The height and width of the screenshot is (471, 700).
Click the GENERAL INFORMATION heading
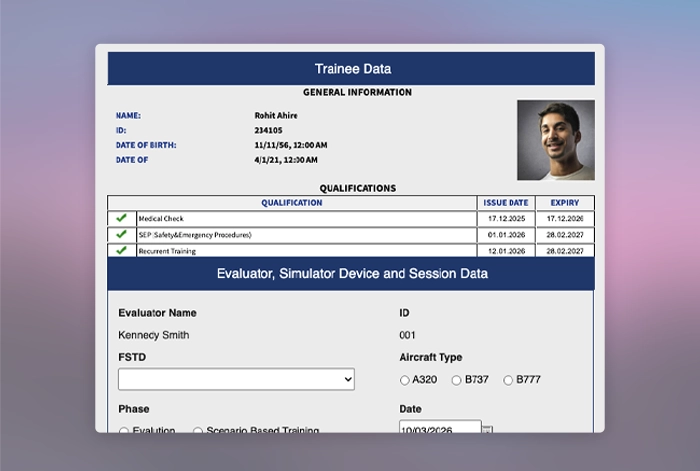tap(357, 92)
